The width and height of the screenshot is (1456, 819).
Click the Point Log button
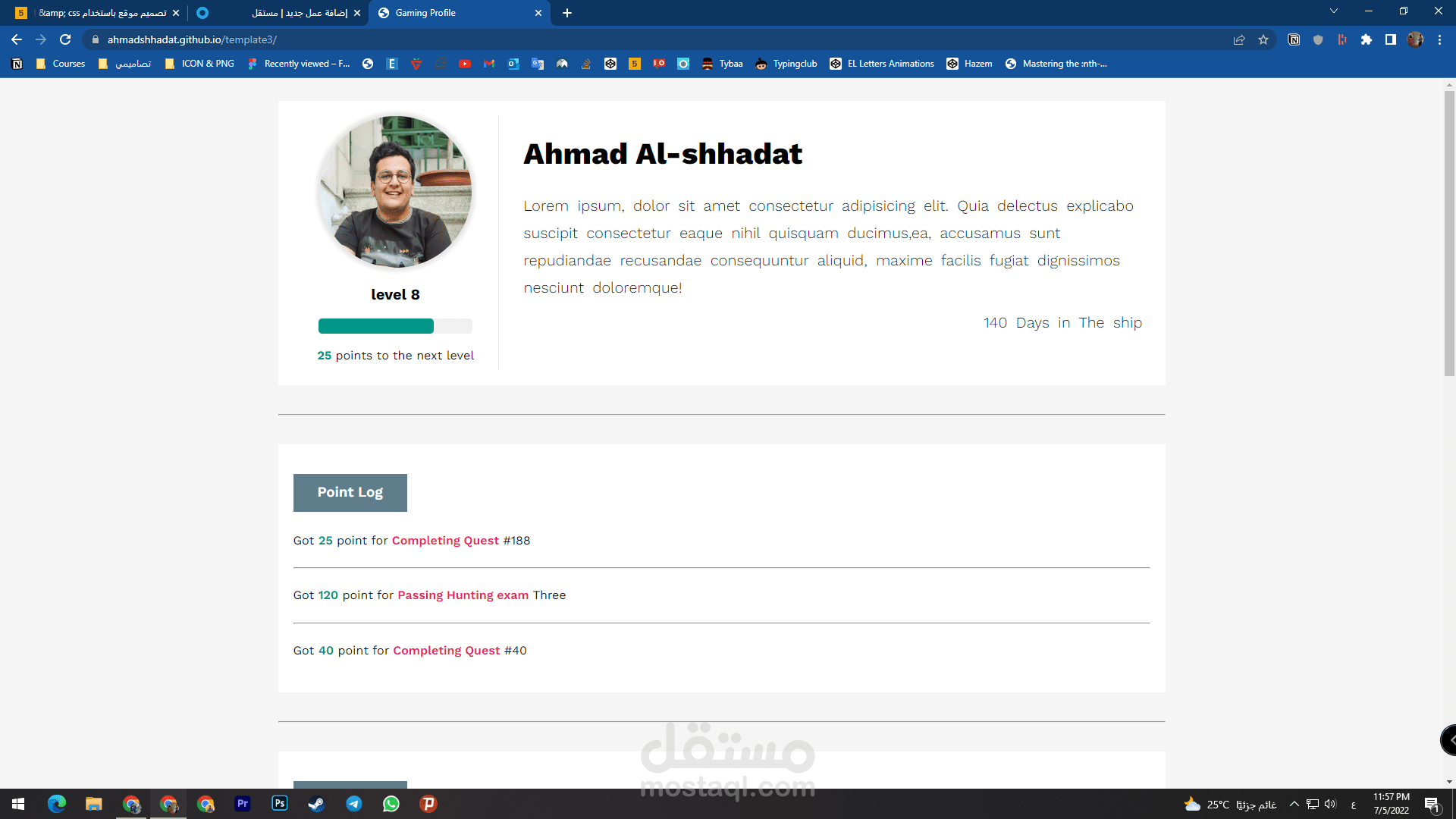pos(350,492)
